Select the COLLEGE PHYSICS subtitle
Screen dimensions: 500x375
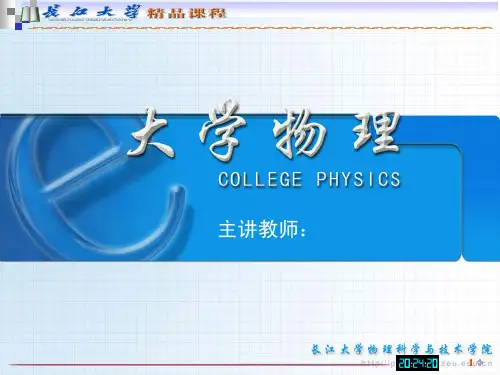click(x=309, y=179)
